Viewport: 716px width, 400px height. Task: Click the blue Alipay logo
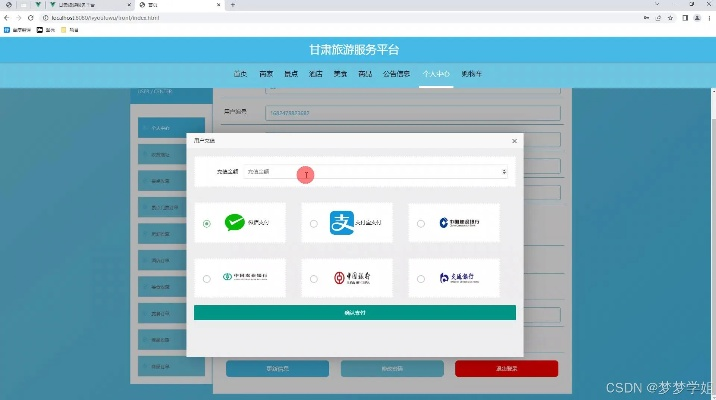coord(342,223)
